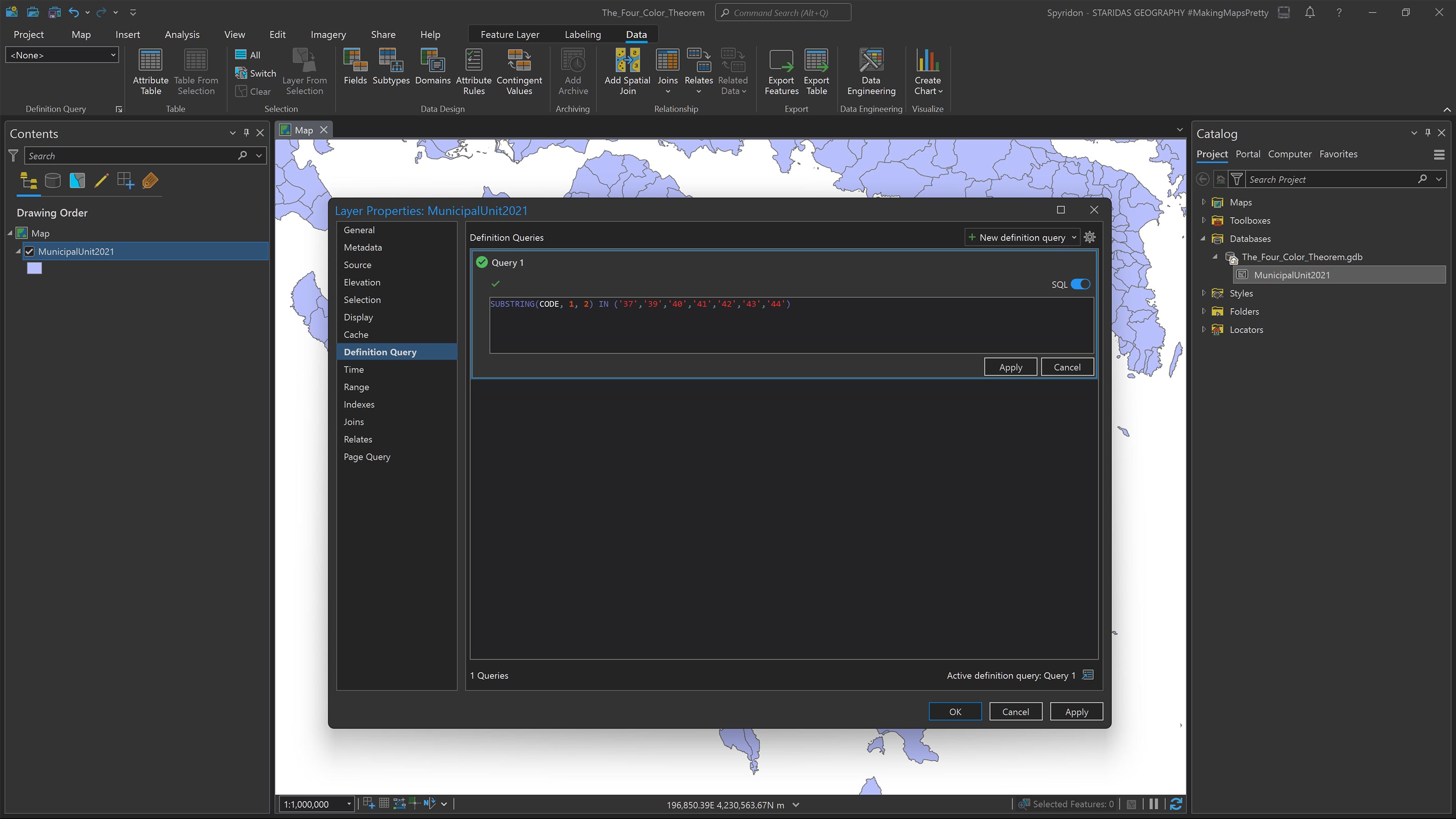1456x819 pixels.
Task: Disable the SQL toggle in Query 1
Action: [x=1081, y=284]
